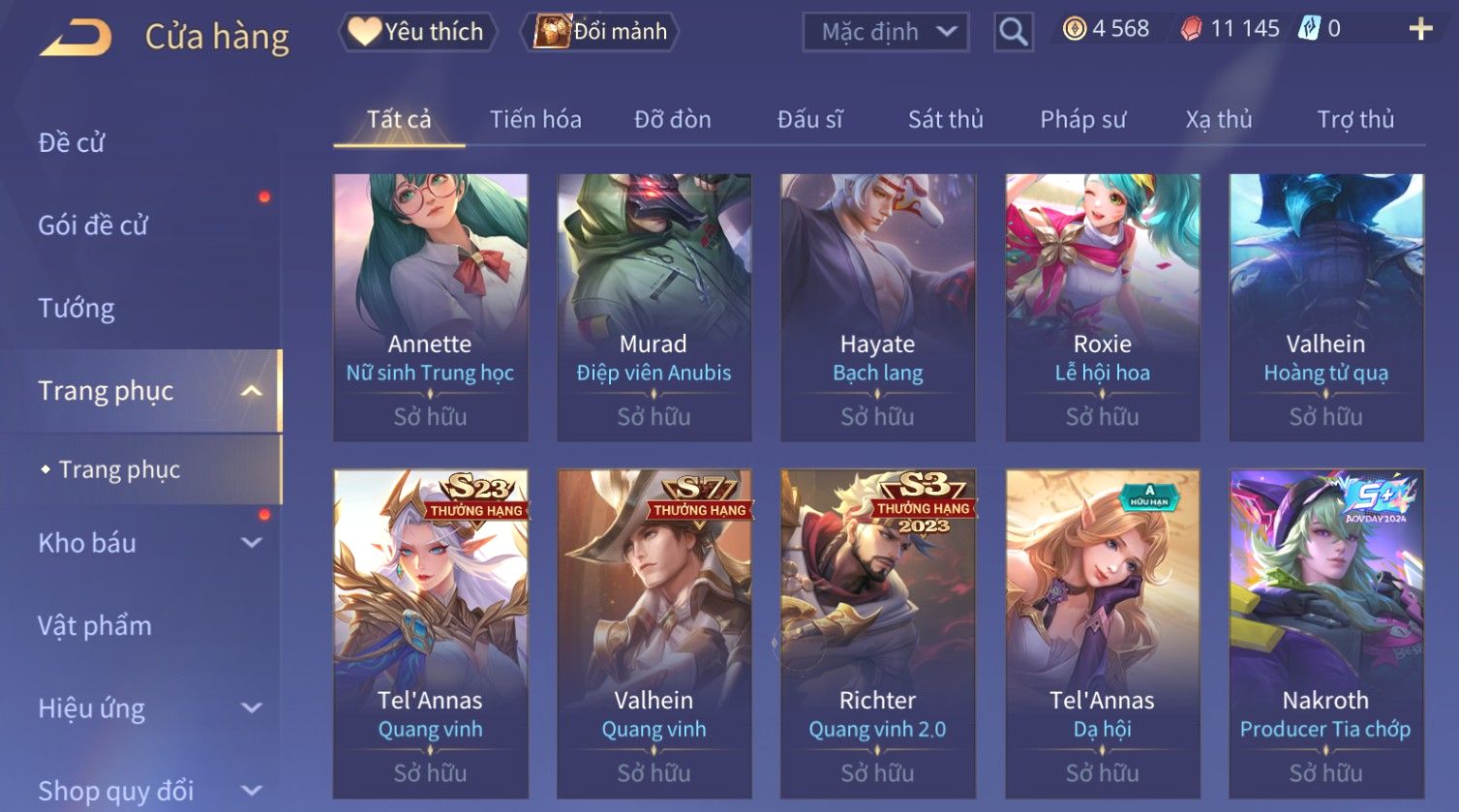The height and width of the screenshot is (812, 1459).
Task: Select the Murad Điệp viên Anubis skin
Action: [x=654, y=308]
